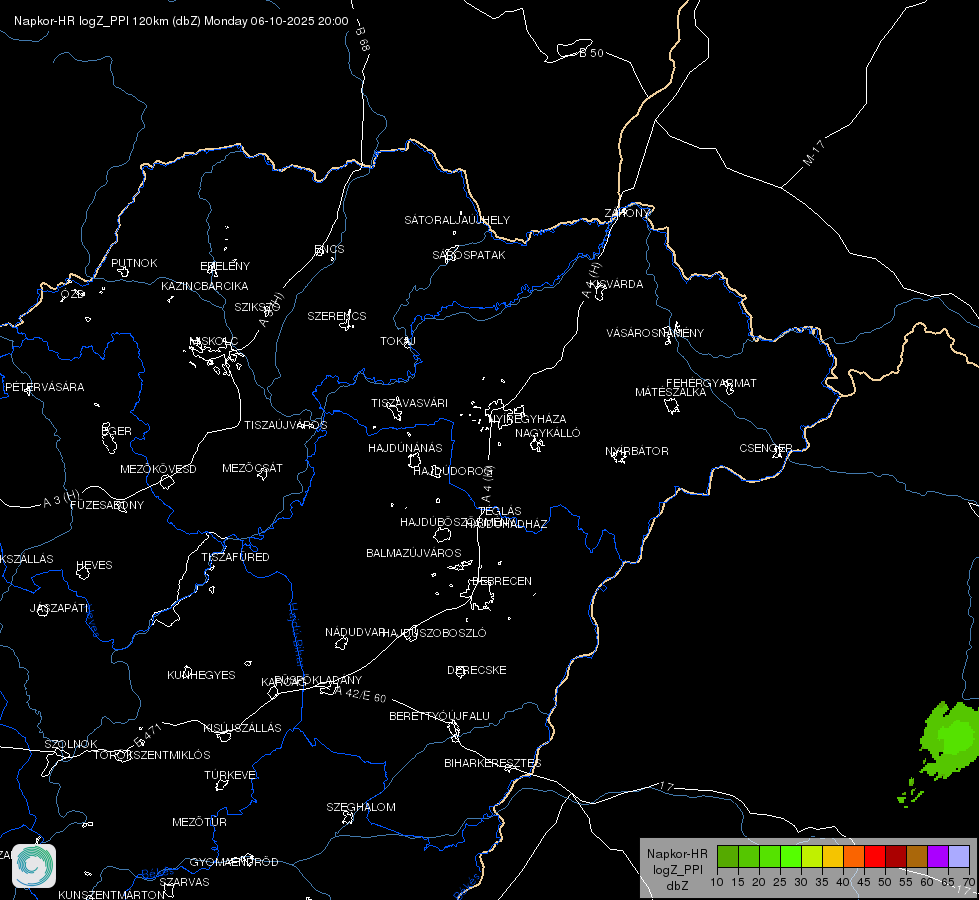
Task: Click the EDELÉNY label
Action: [225, 266]
